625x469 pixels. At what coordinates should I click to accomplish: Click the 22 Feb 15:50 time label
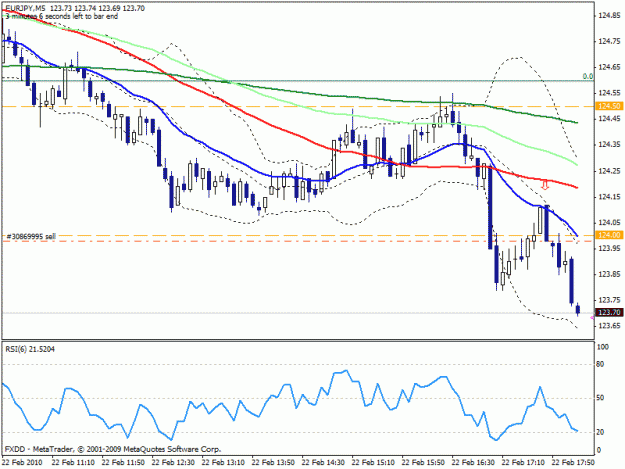pyautogui.click(x=423, y=462)
